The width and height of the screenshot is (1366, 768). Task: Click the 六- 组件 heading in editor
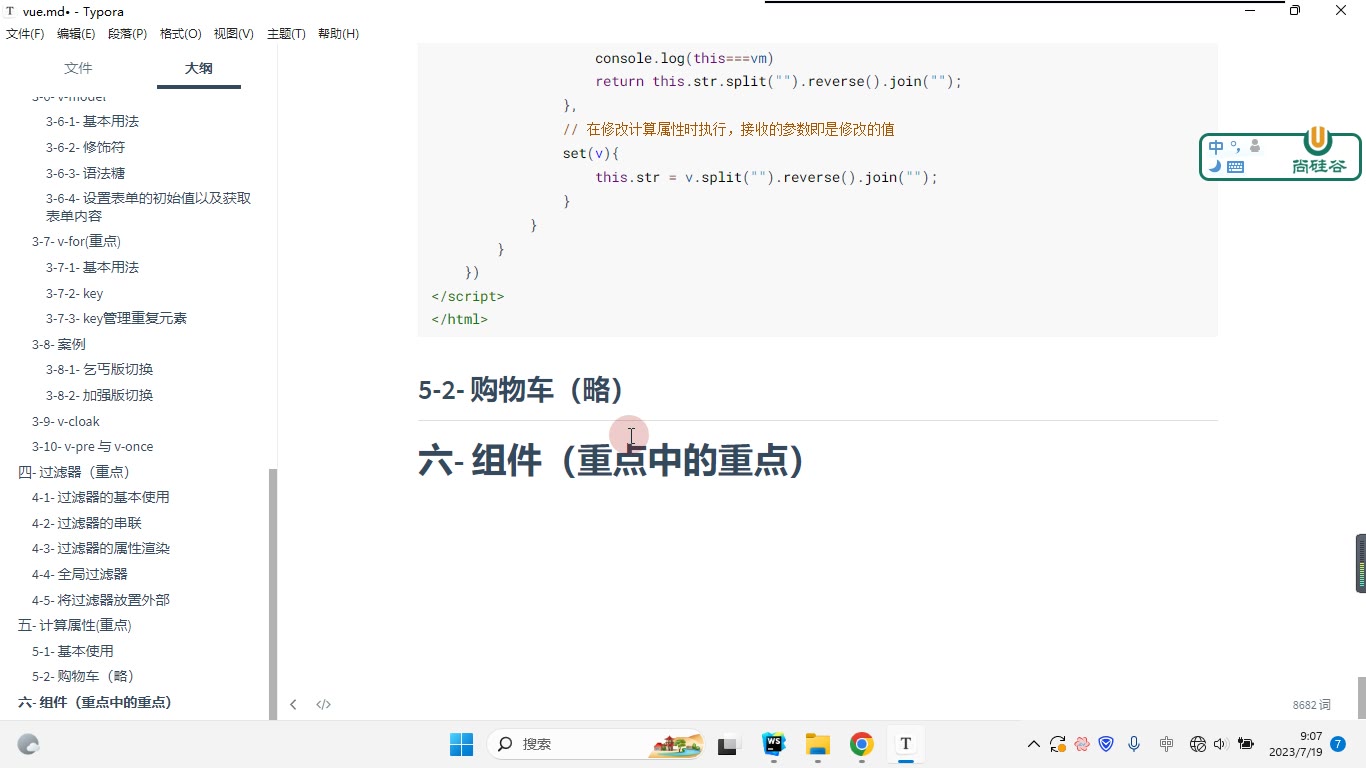click(610, 461)
